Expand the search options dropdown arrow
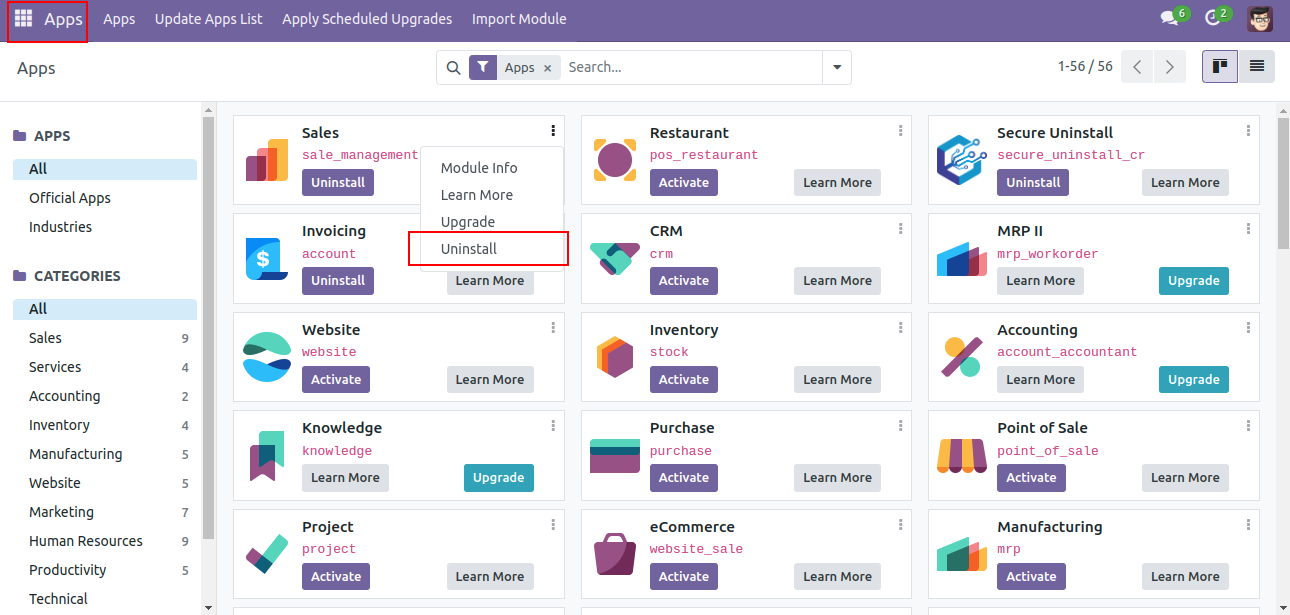 click(837, 68)
